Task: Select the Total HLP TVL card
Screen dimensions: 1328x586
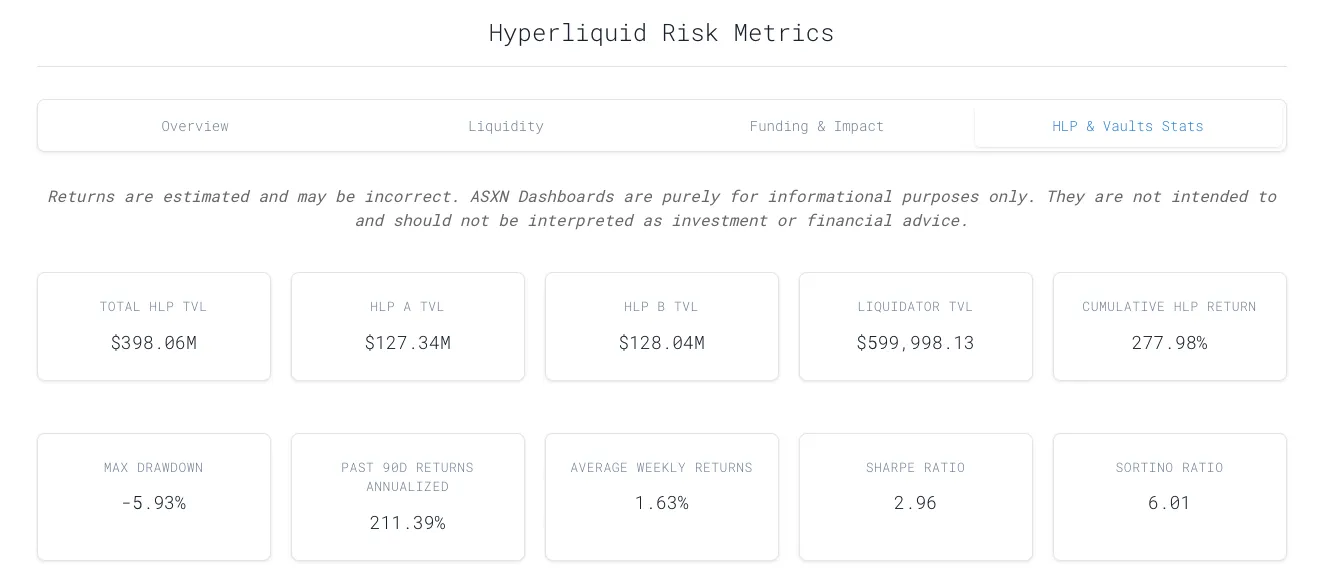Action: [154, 326]
